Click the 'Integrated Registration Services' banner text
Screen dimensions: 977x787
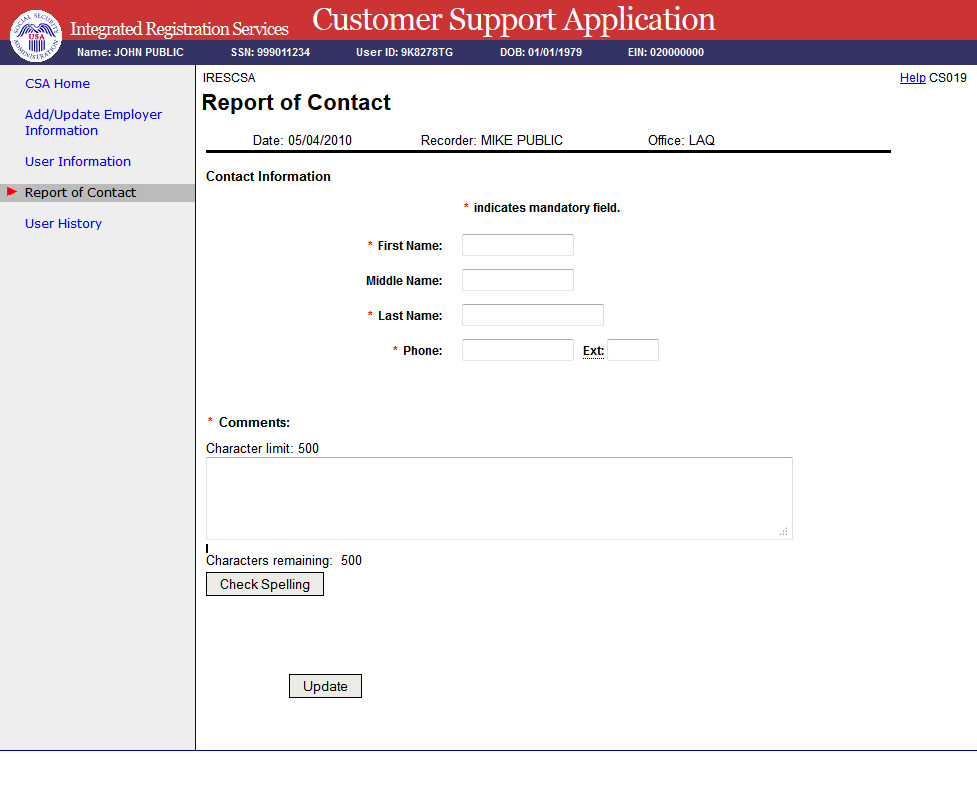[x=179, y=29]
